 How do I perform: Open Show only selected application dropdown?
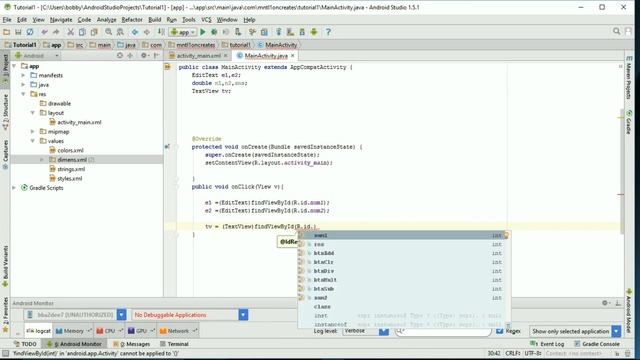616,331
